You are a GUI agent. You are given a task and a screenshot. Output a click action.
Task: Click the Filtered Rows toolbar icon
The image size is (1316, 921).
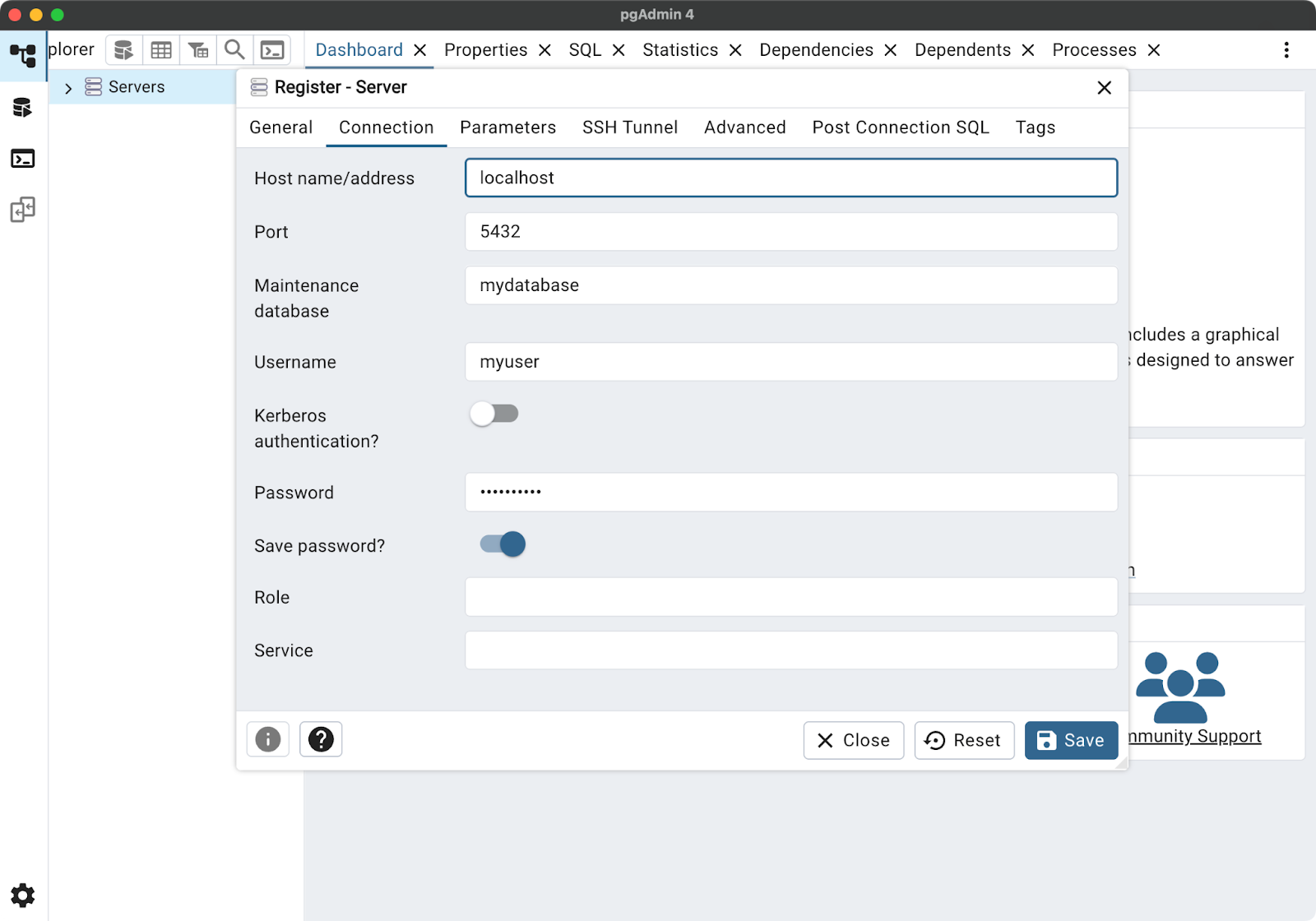tap(198, 50)
